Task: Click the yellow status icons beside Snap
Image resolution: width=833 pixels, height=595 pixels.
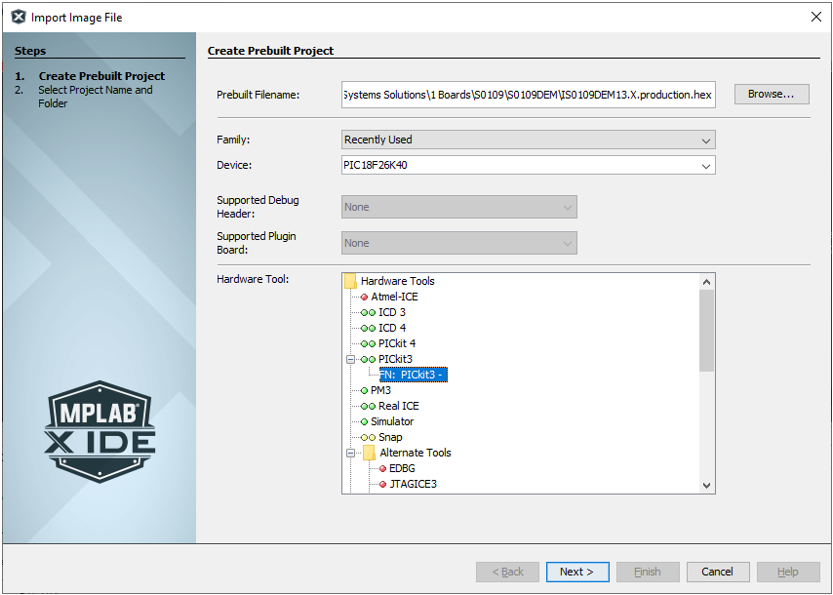Action: click(x=368, y=438)
